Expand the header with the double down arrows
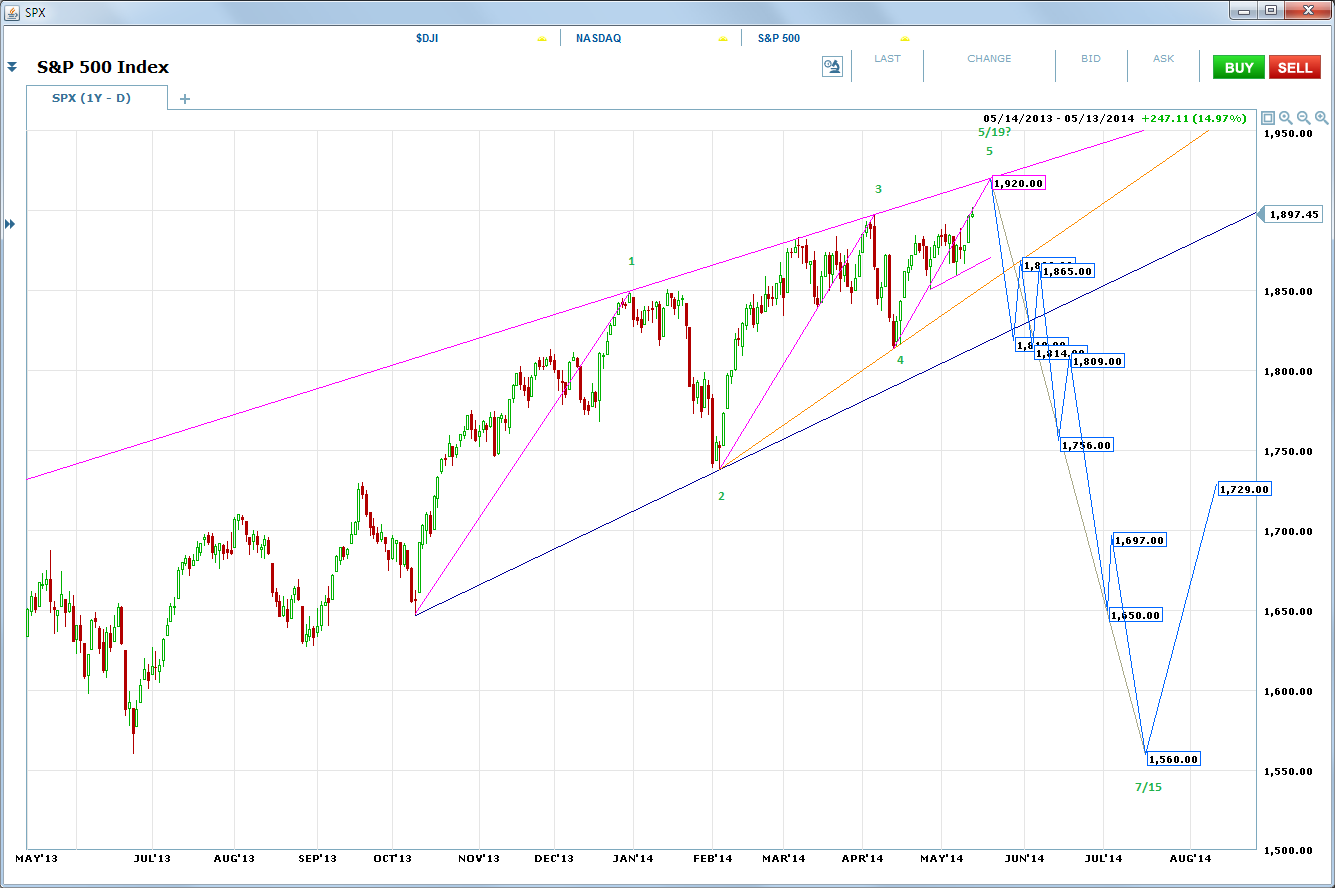 tap(12, 67)
